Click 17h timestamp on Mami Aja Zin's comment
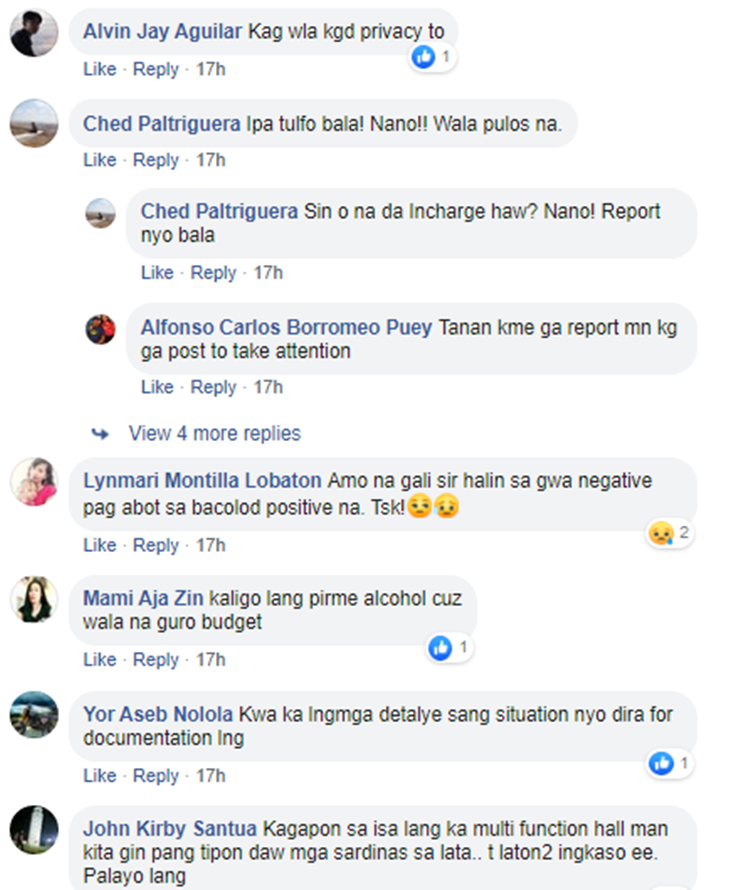 click(211, 660)
